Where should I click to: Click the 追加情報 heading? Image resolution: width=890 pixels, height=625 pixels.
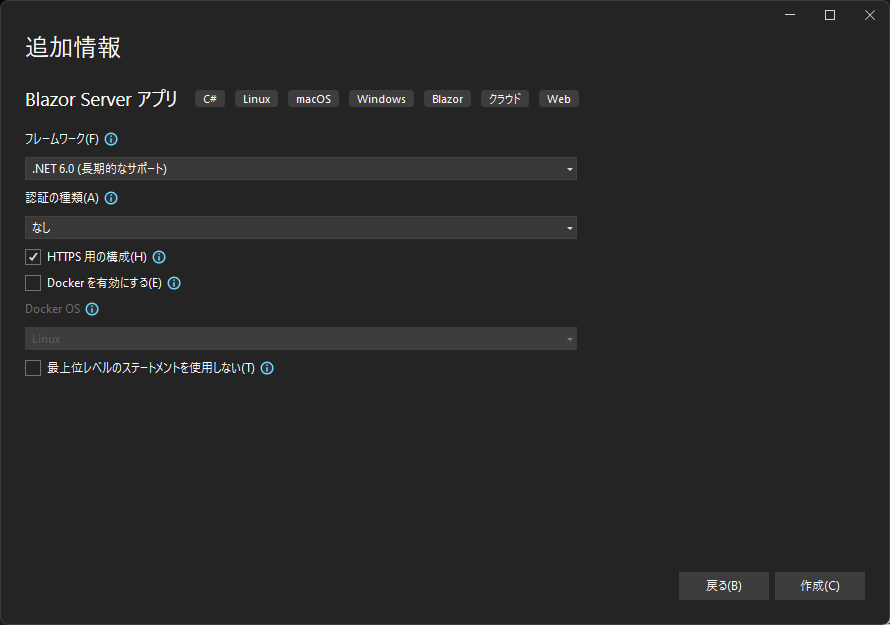[x=73, y=47]
